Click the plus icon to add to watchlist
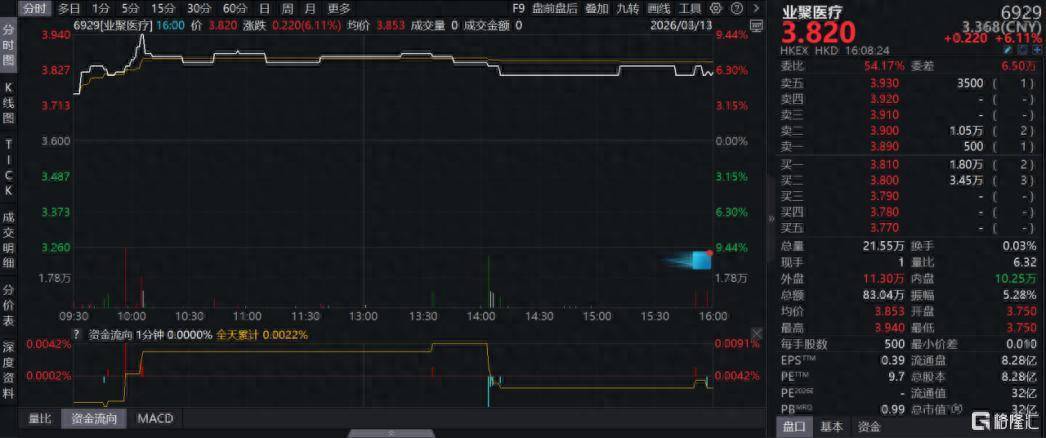 click(1036, 47)
